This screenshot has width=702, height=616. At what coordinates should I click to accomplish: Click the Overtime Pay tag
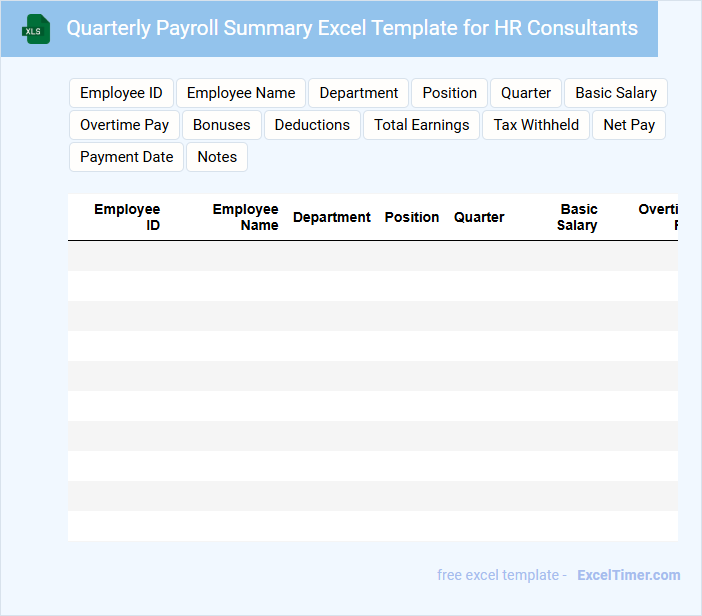[124, 125]
